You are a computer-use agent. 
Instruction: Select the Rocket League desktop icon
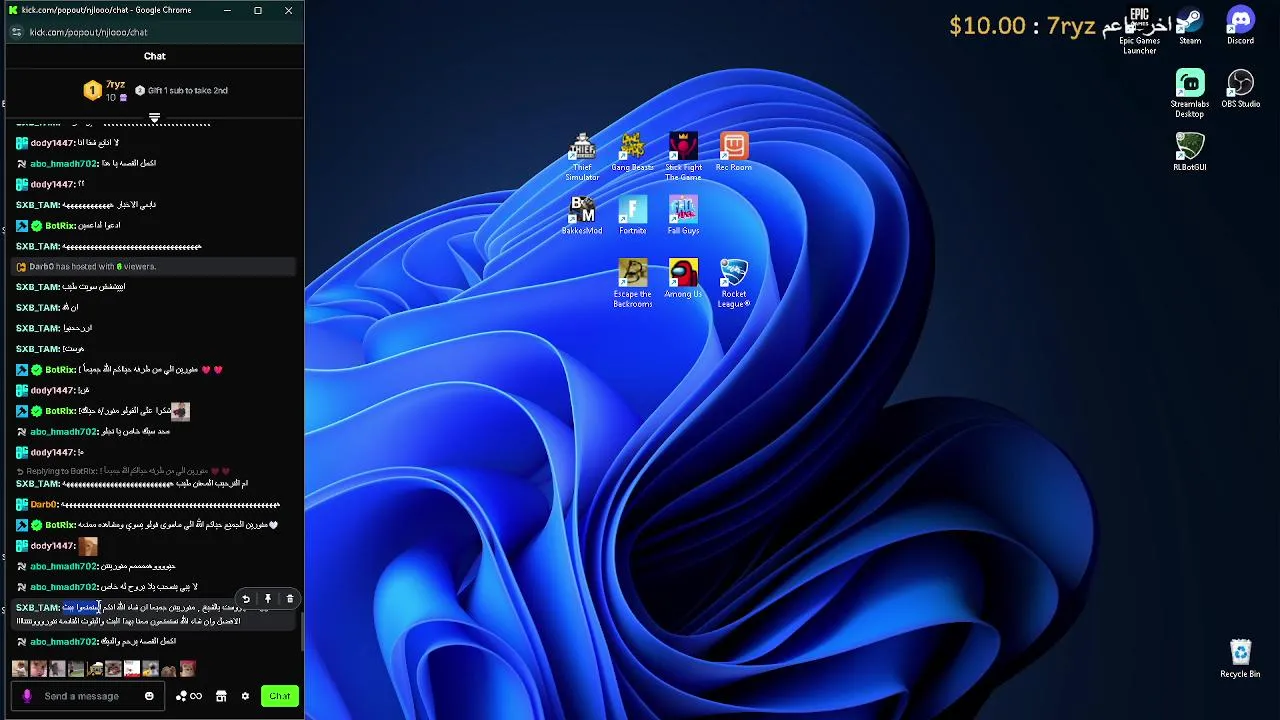[734, 284]
